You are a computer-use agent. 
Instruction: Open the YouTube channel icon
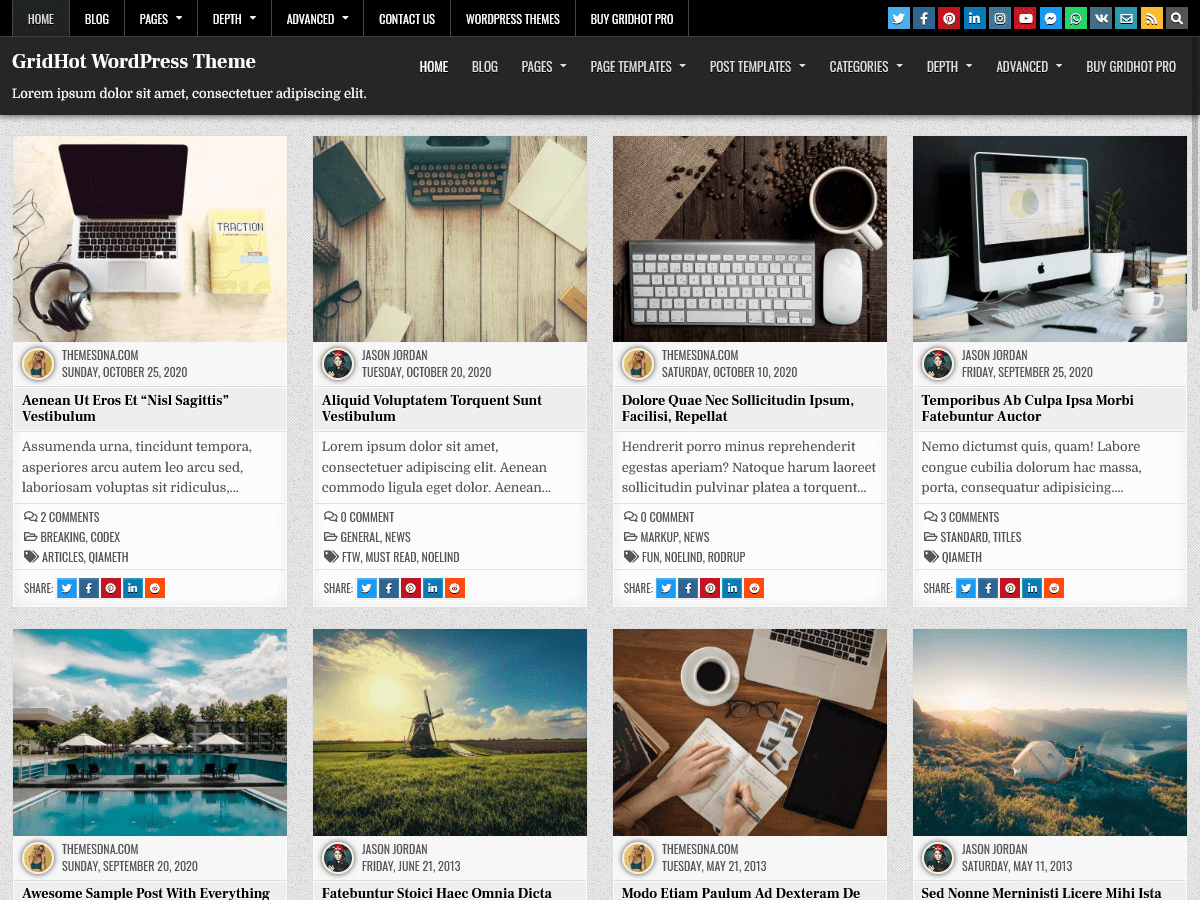pos(1025,17)
